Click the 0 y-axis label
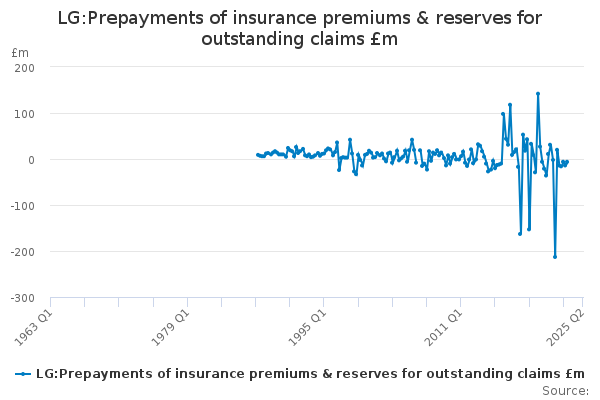600x400 pixels. 31,160
